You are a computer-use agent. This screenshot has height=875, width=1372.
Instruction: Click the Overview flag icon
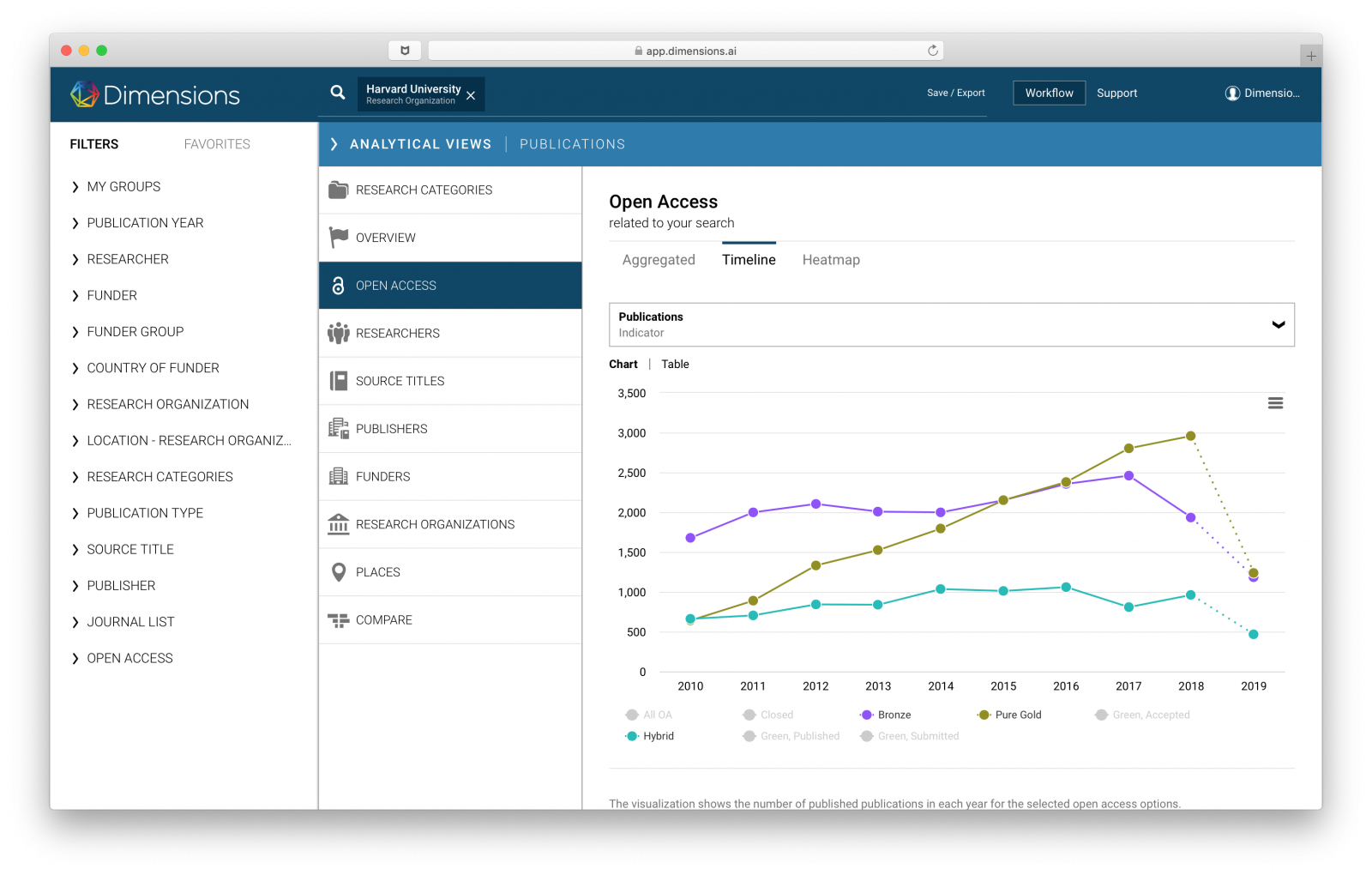tap(339, 238)
